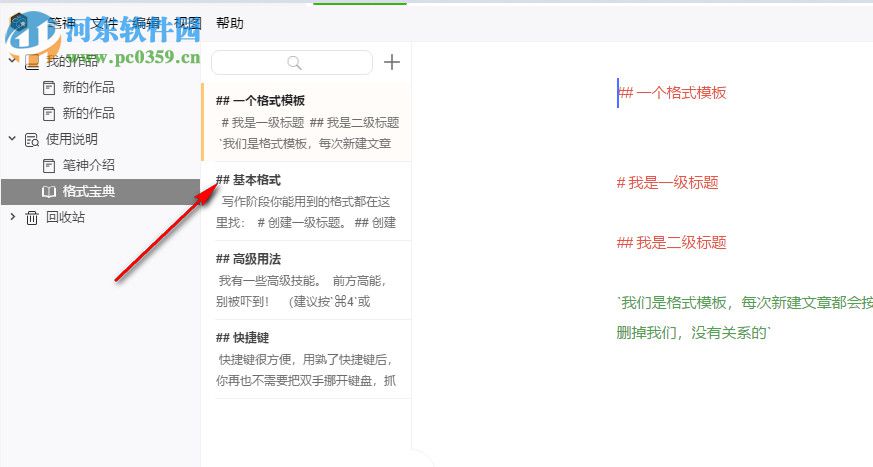Click editor line ## 我是二级标题
The image size is (873, 467).
[671, 243]
